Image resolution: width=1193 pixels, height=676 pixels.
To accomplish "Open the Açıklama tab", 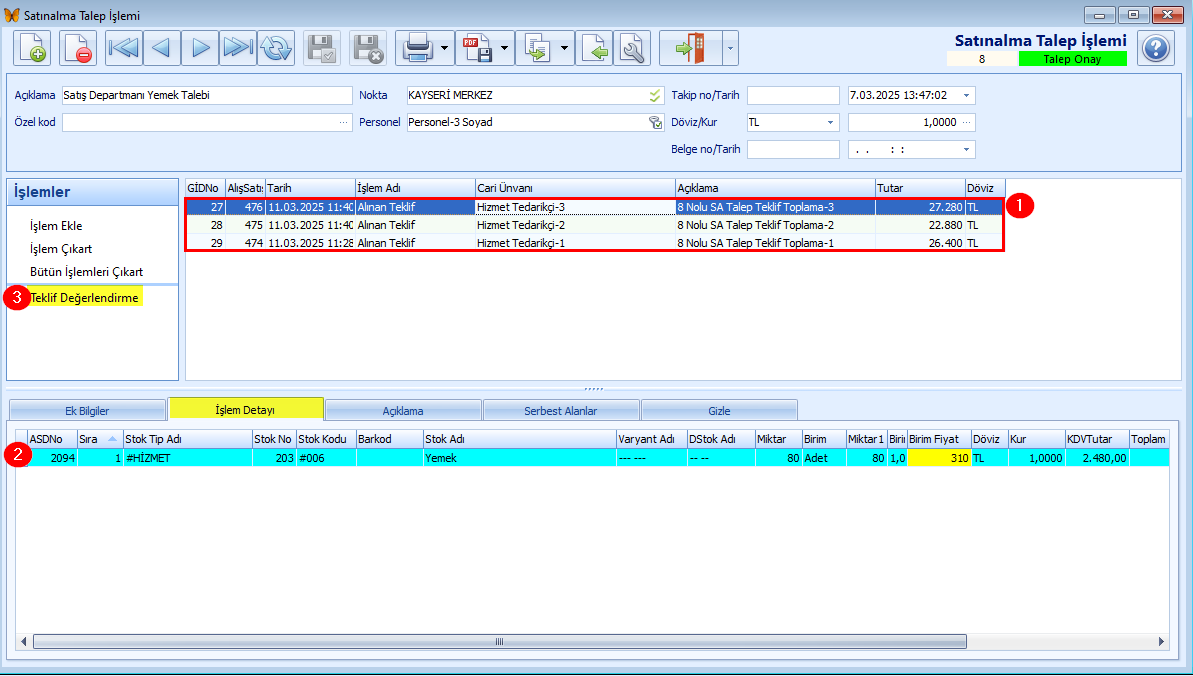I will [x=403, y=410].
